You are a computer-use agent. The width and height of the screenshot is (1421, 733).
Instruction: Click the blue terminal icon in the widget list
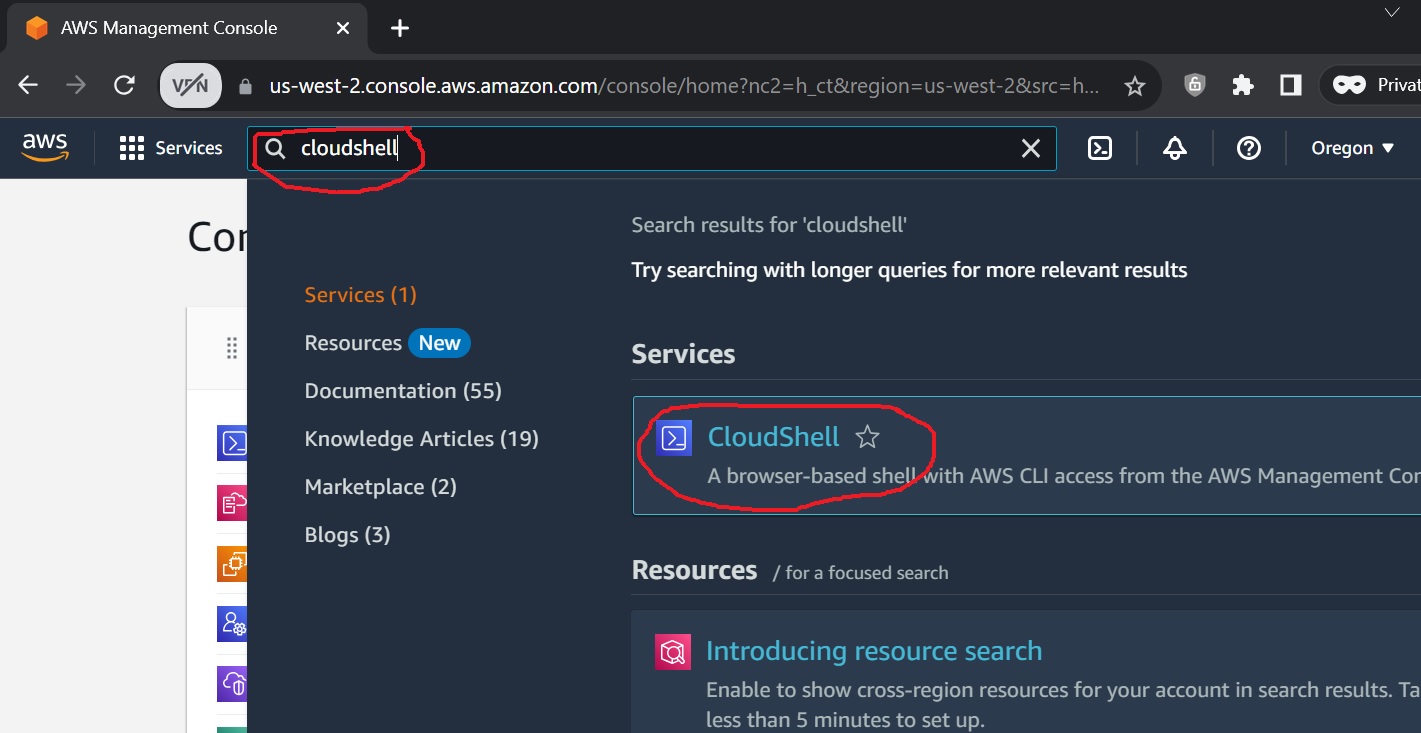232,442
